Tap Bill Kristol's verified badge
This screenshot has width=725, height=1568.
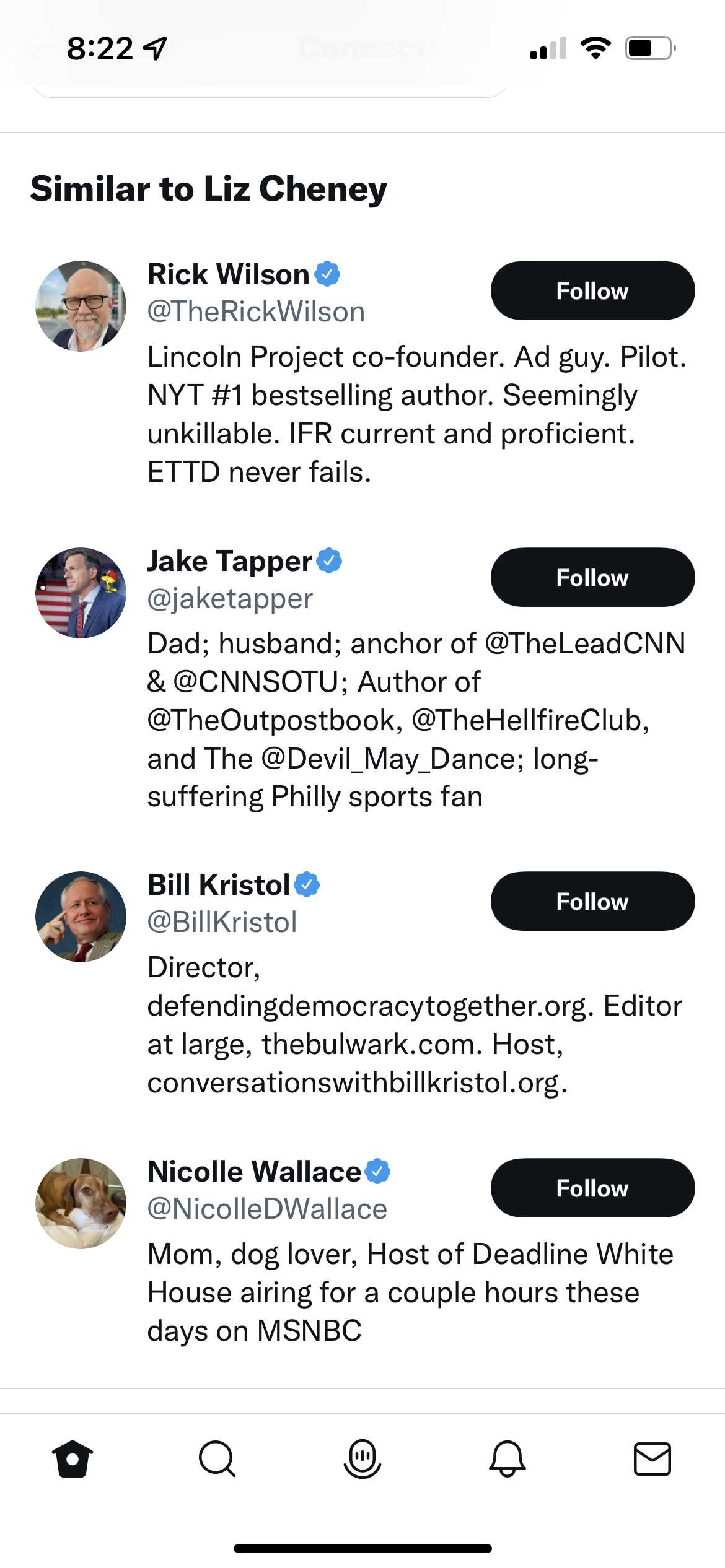pos(307,884)
